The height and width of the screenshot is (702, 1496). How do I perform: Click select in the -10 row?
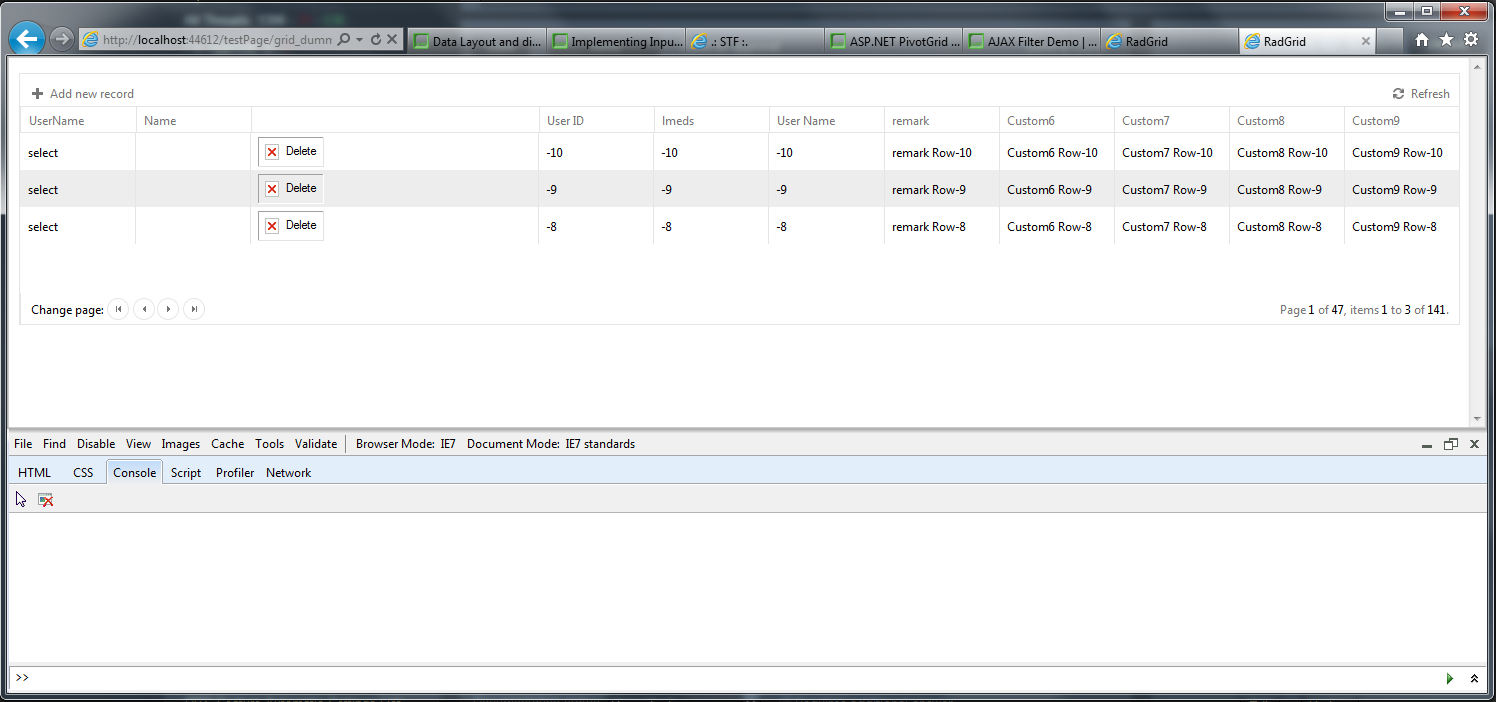[x=43, y=153]
